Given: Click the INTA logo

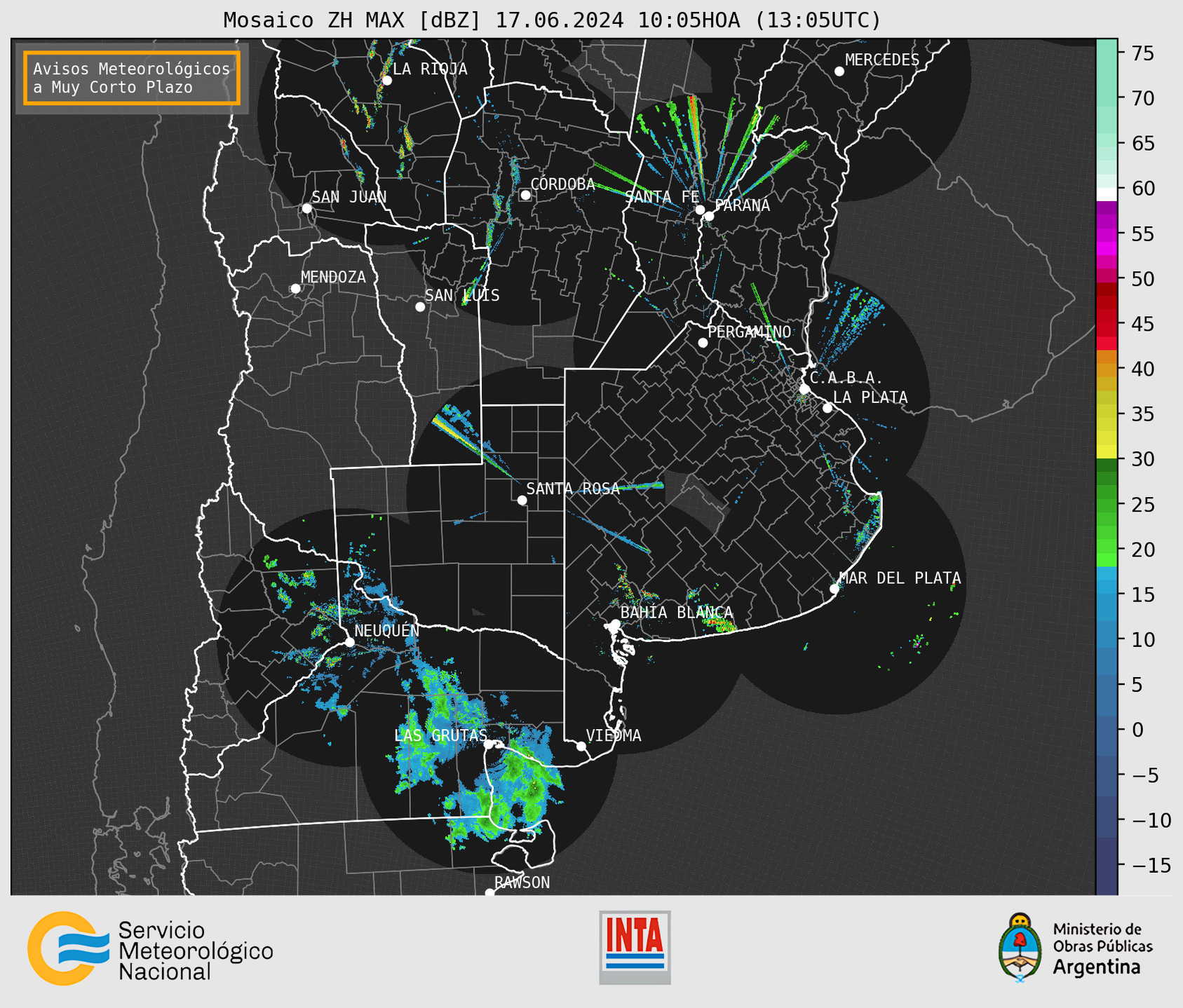Looking at the screenshot, I should 635,947.
